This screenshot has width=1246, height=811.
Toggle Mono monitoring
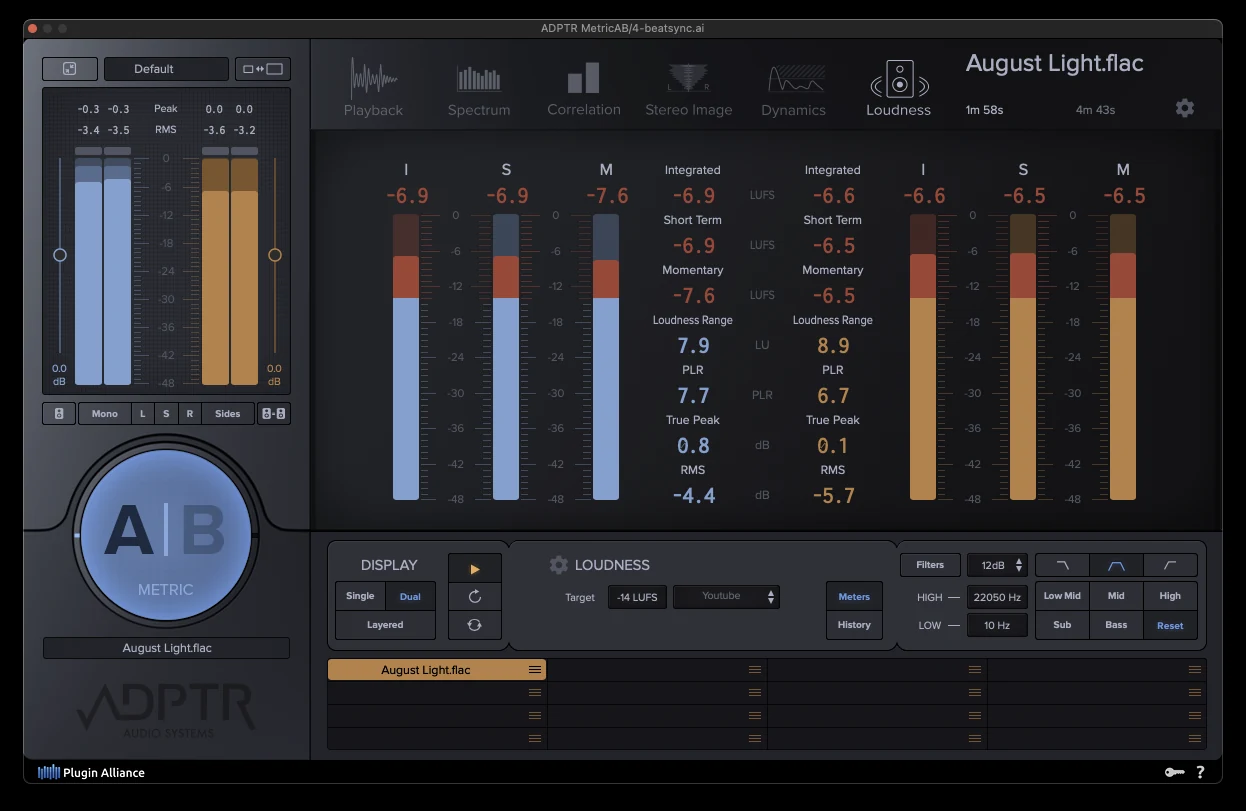point(104,413)
